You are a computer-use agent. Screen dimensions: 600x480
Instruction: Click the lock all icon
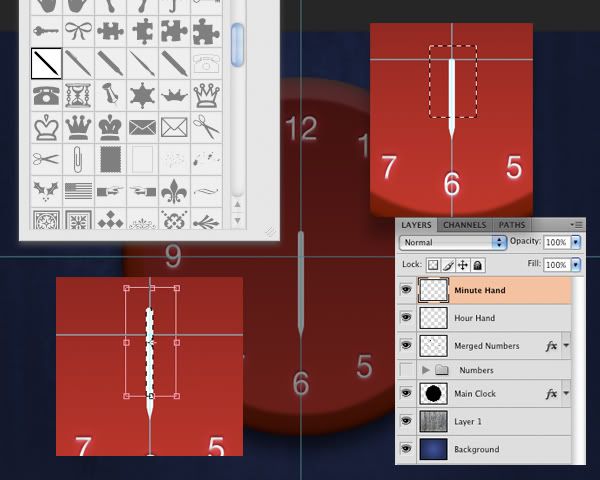tap(478, 265)
